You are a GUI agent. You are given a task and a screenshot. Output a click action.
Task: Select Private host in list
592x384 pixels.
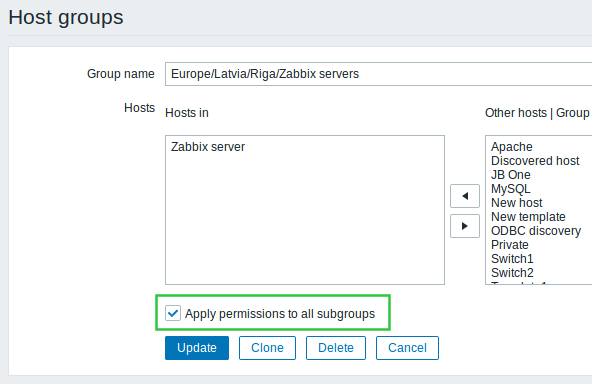click(x=510, y=245)
